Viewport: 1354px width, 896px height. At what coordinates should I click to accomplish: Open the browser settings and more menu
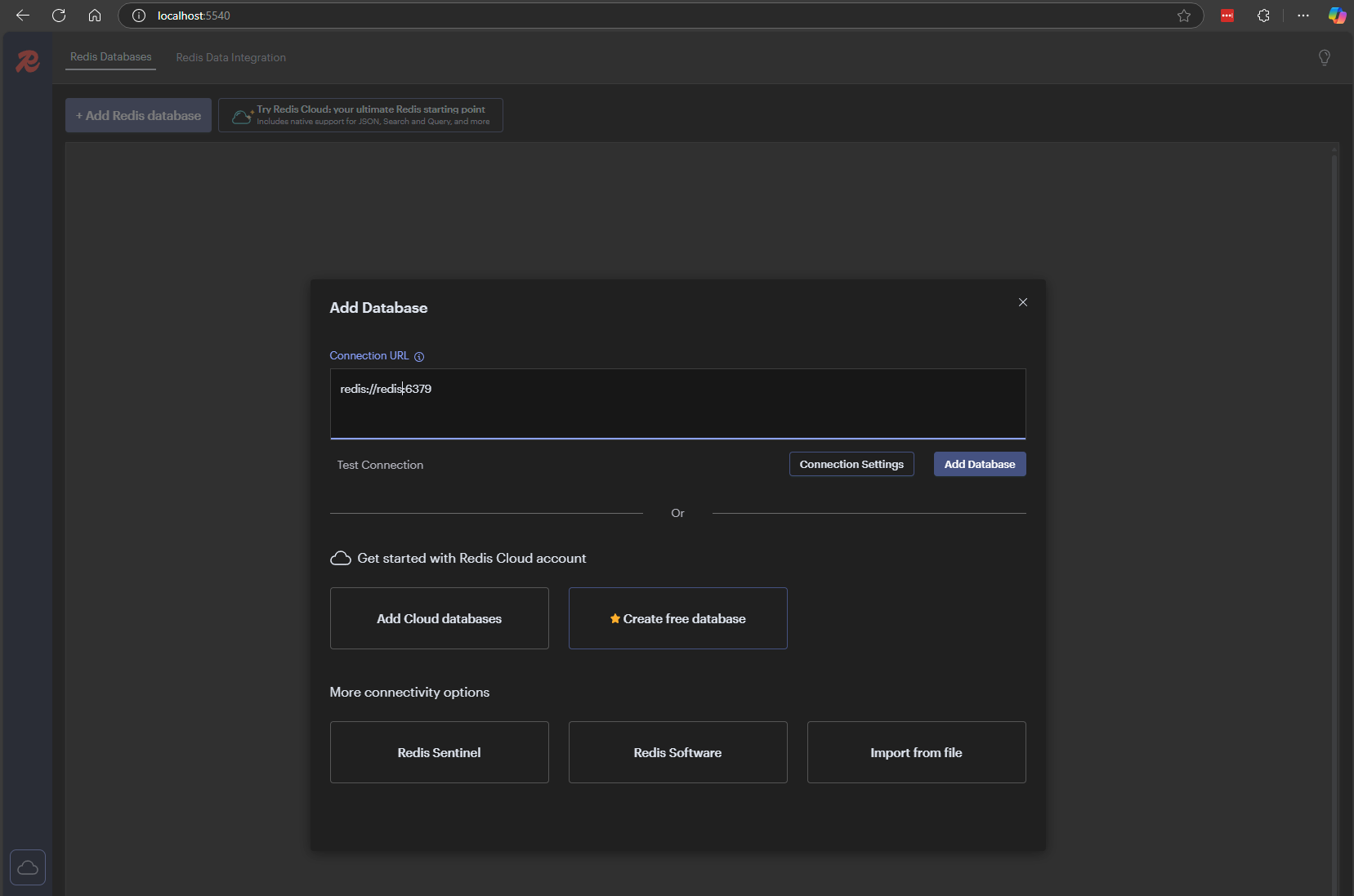[1303, 16]
